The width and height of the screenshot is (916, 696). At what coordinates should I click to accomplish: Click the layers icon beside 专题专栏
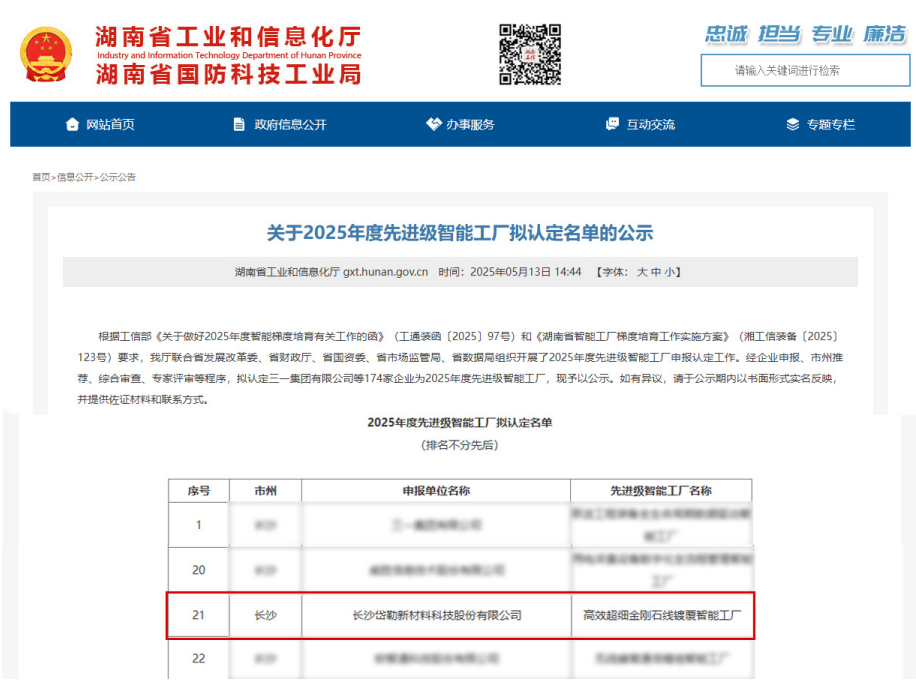[793, 125]
